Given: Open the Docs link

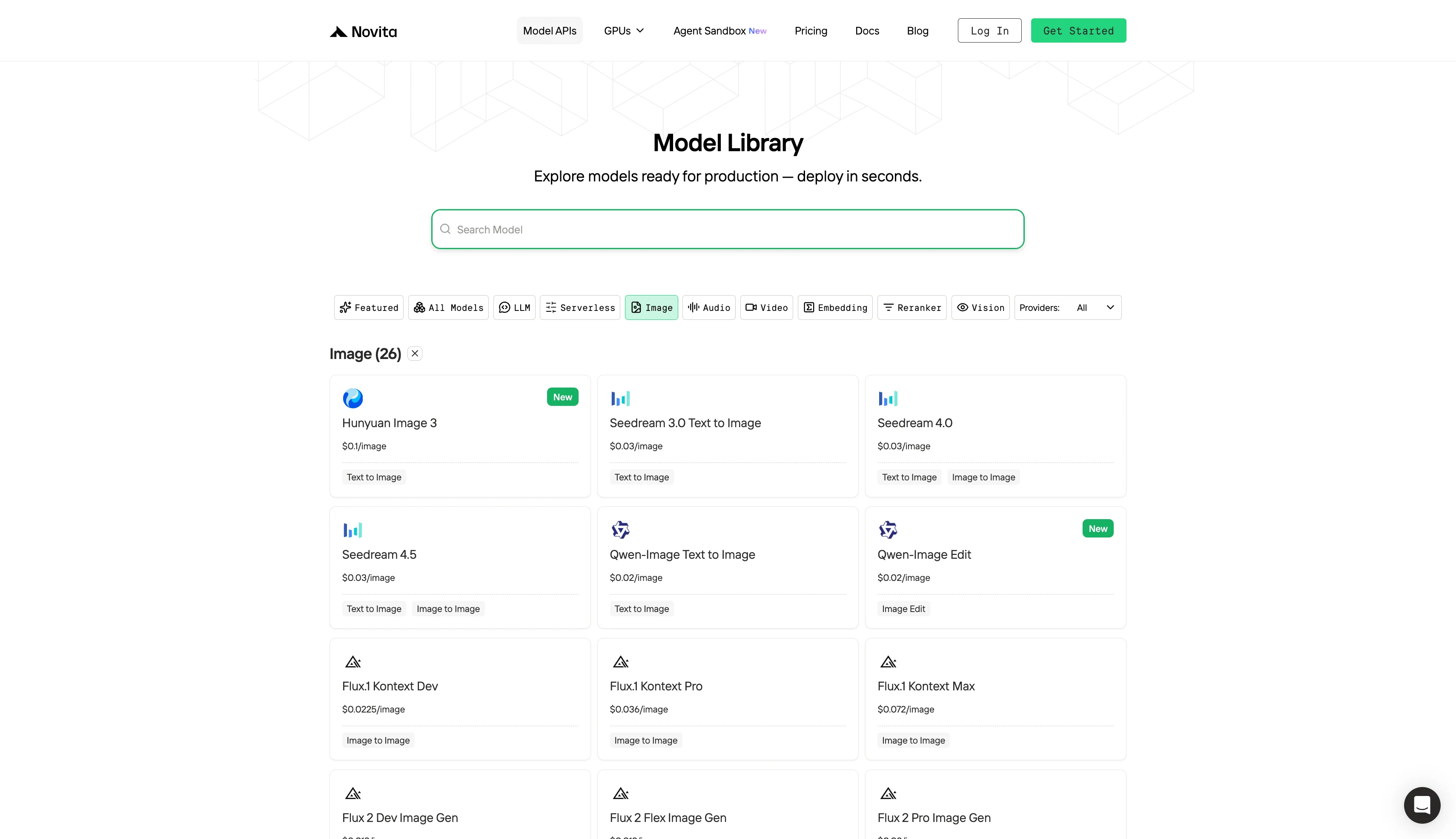Looking at the screenshot, I should tap(867, 31).
